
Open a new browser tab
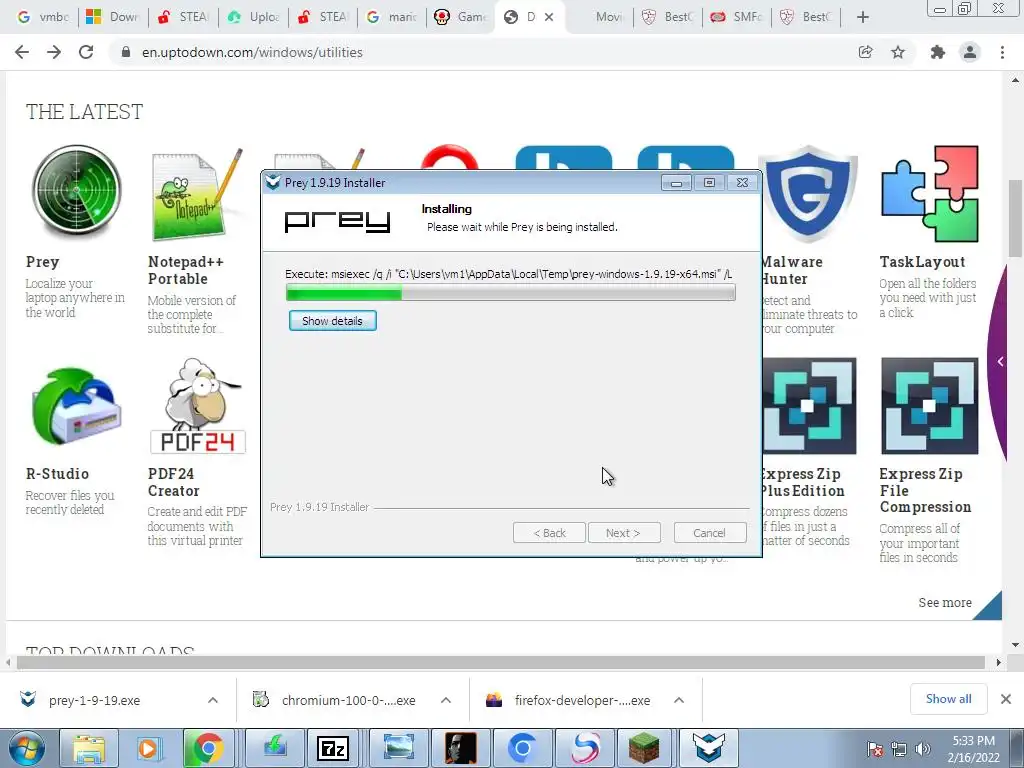tap(863, 17)
